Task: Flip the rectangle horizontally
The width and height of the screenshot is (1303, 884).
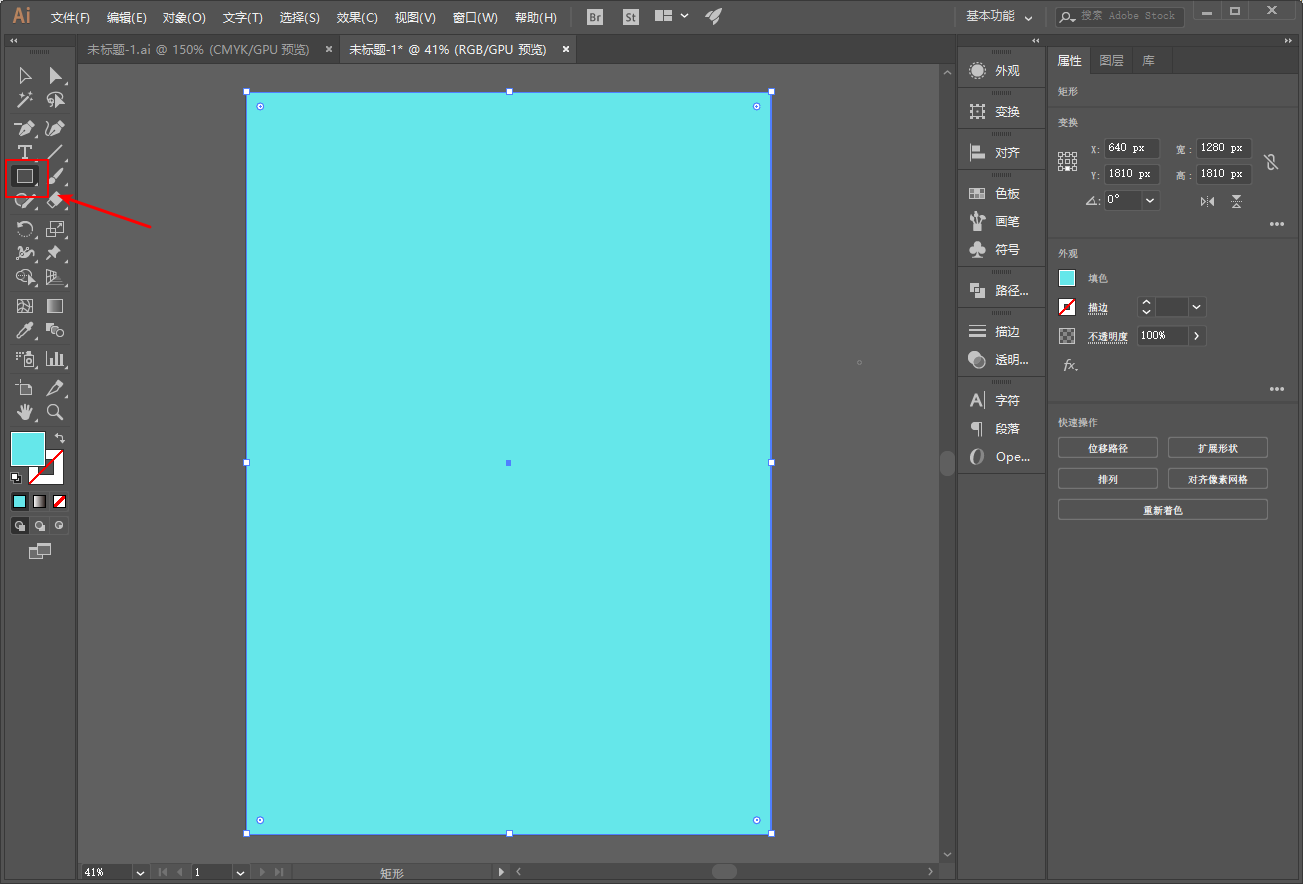Action: (1207, 201)
